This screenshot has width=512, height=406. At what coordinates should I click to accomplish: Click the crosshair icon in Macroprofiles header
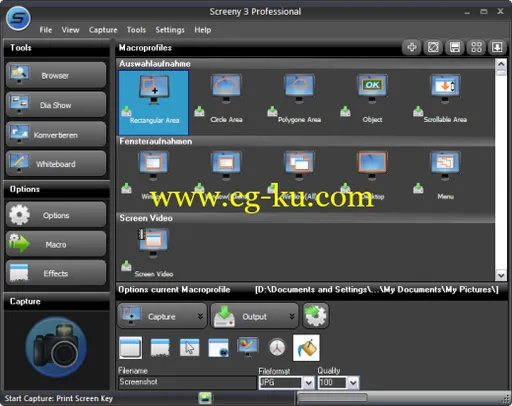coord(412,47)
